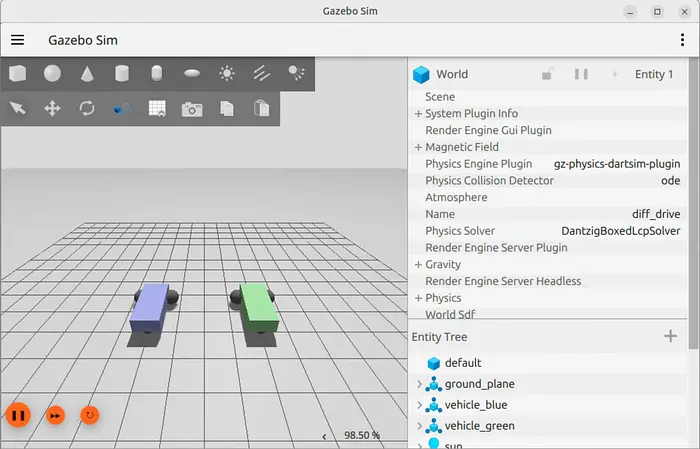Pause the simulation with orange button
The width and height of the screenshot is (700, 449).
click(18, 414)
